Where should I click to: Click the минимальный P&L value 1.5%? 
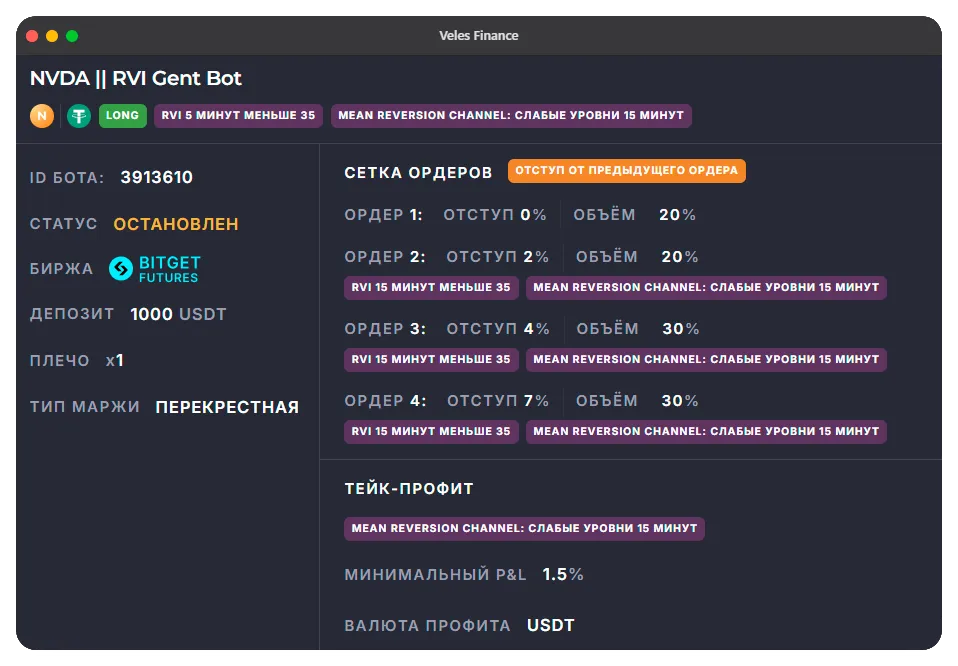[x=563, y=575]
